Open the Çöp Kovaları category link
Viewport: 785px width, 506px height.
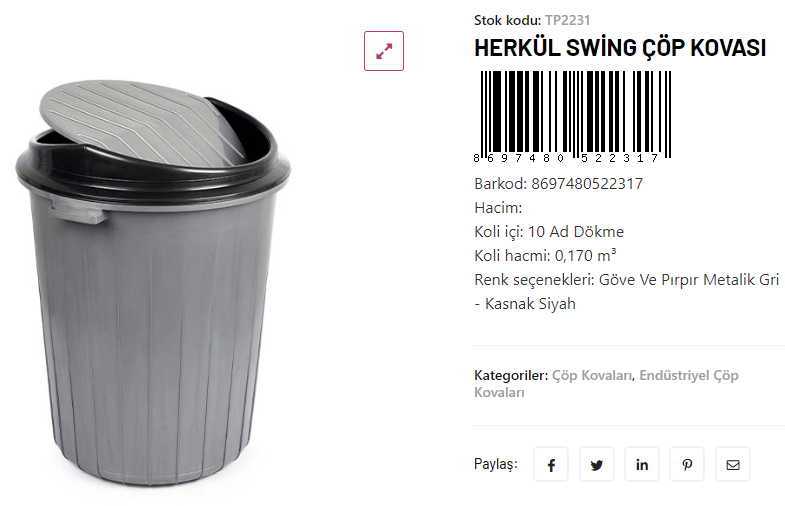(x=592, y=375)
